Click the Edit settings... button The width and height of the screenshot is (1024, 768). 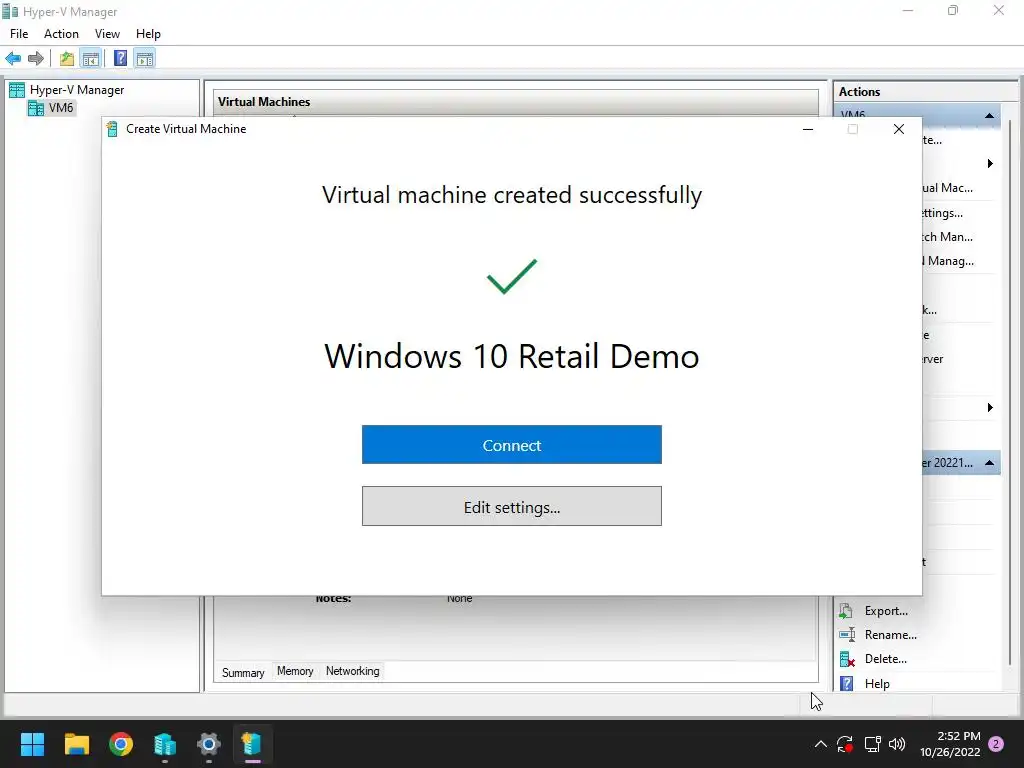pos(511,506)
